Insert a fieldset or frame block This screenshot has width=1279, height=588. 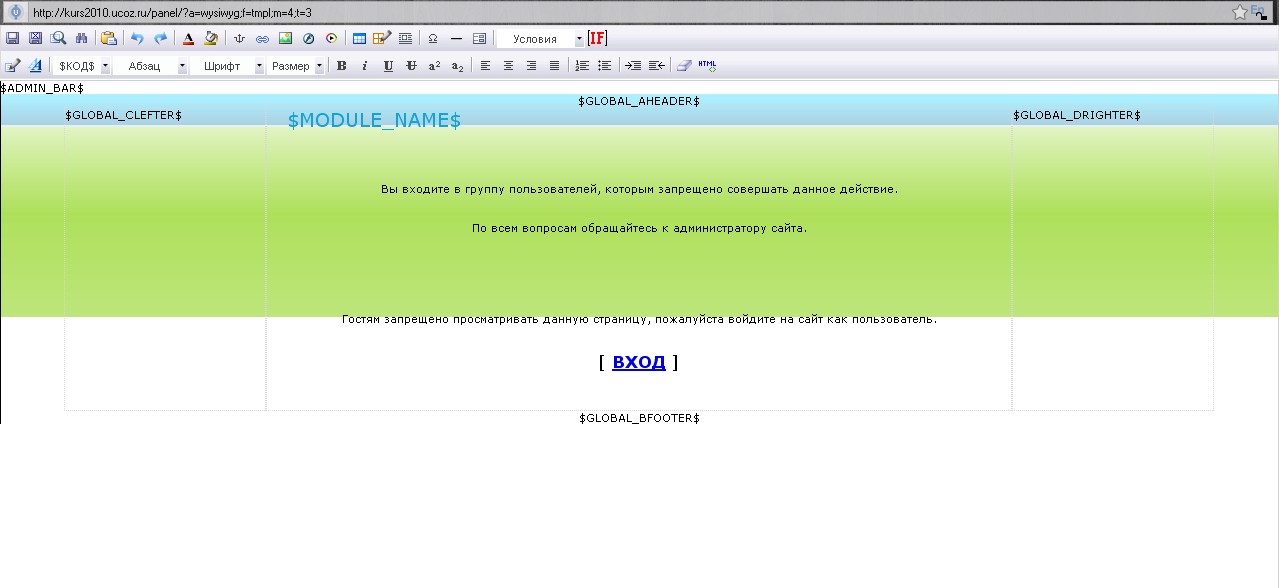(405, 38)
